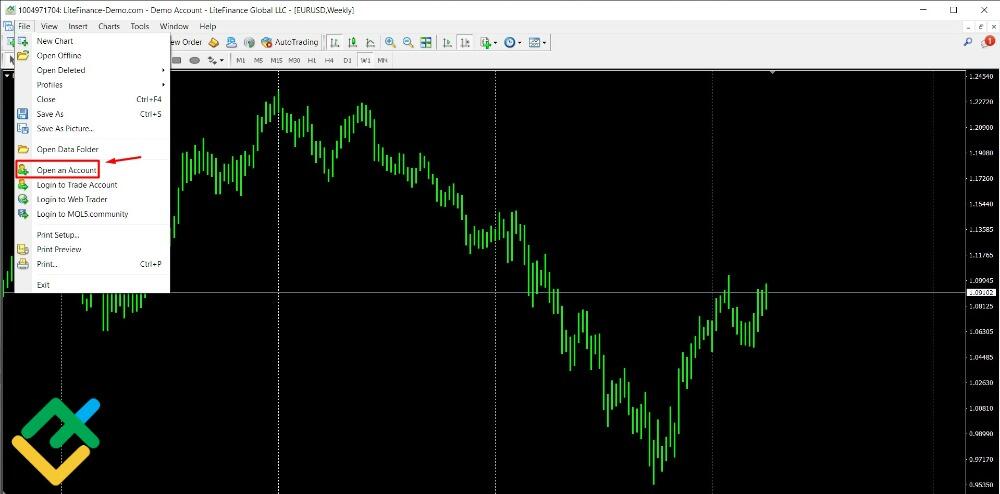Open the Help menu

(x=208, y=26)
